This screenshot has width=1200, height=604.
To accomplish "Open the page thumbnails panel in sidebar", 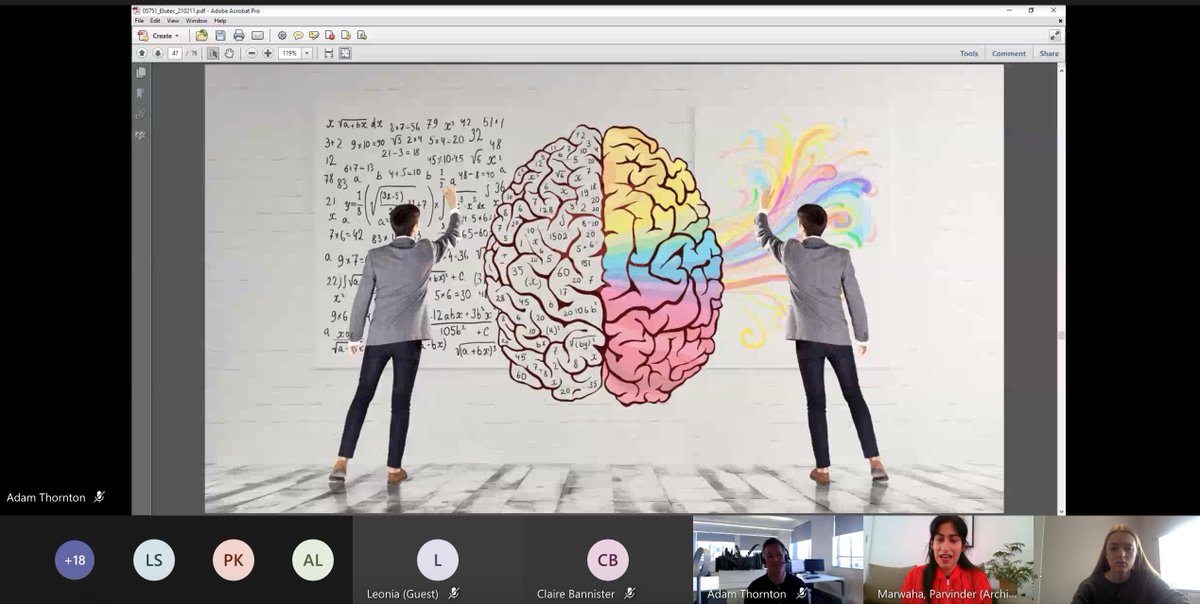I will point(141,73).
